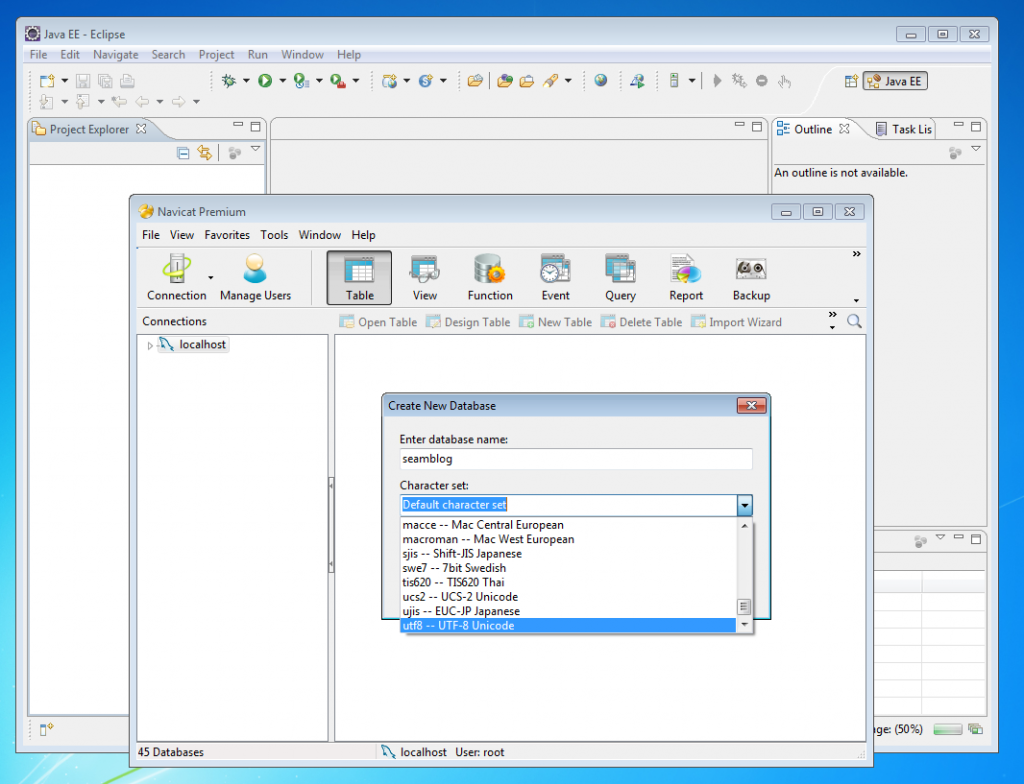The height and width of the screenshot is (784, 1024).
Task: Open Eclipse Search menu
Action: pyautogui.click(x=168, y=55)
